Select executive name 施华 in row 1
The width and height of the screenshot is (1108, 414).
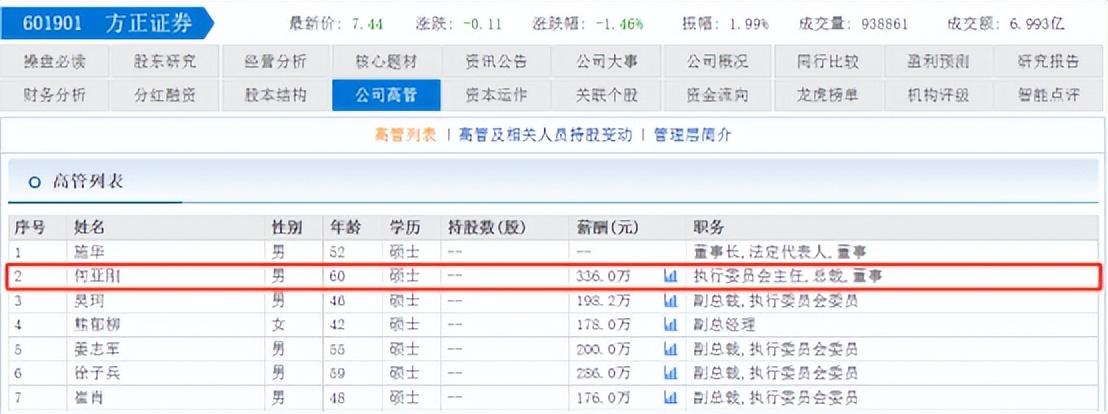[89, 252]
